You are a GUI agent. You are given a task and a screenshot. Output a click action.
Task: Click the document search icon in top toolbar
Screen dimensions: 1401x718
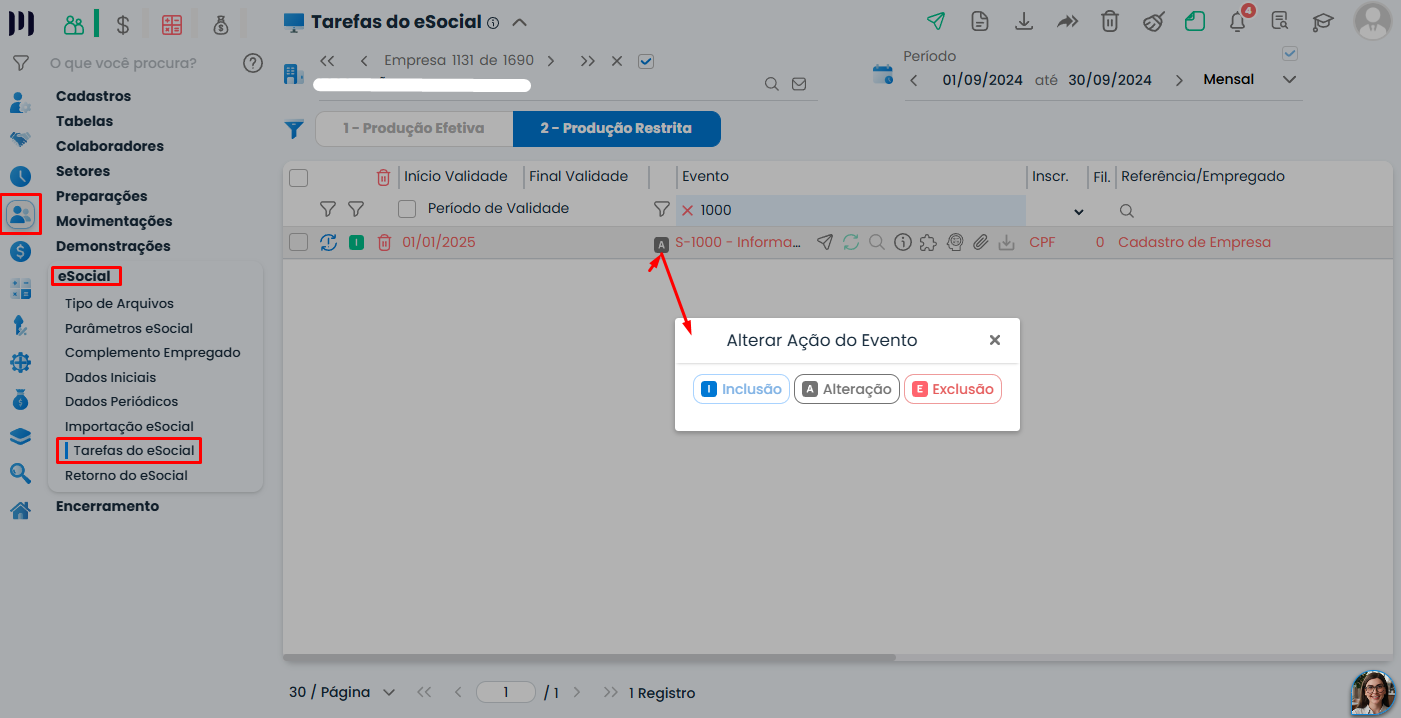point(1279,21)
